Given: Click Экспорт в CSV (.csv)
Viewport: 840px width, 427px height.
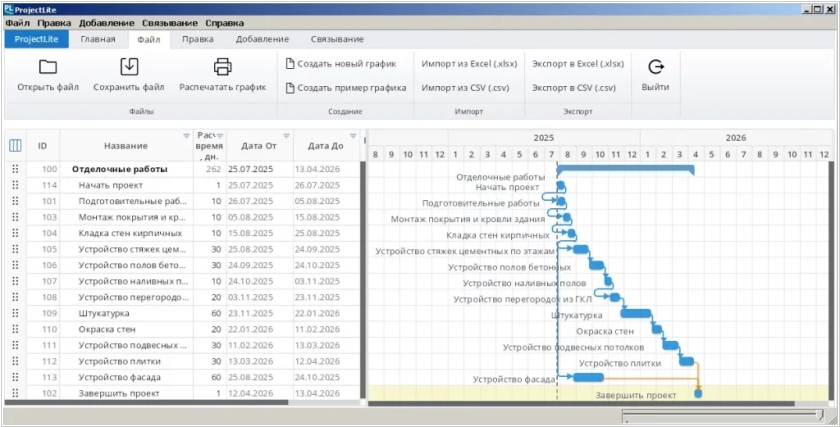Looking at the screenshot, I should point(574,88).
